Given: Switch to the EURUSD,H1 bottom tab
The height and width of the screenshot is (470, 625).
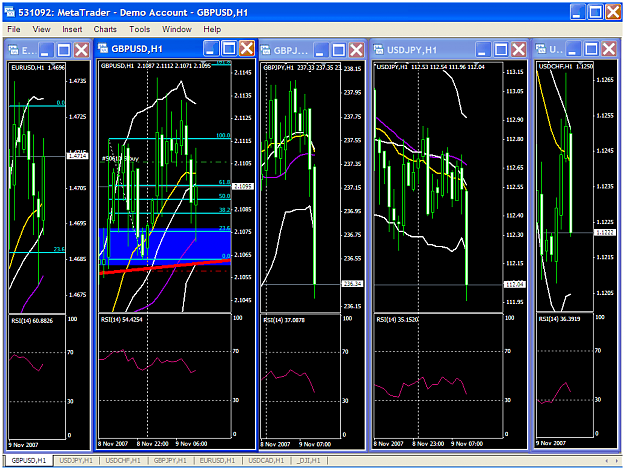Looking at the screenshot, I should [217, 460].
